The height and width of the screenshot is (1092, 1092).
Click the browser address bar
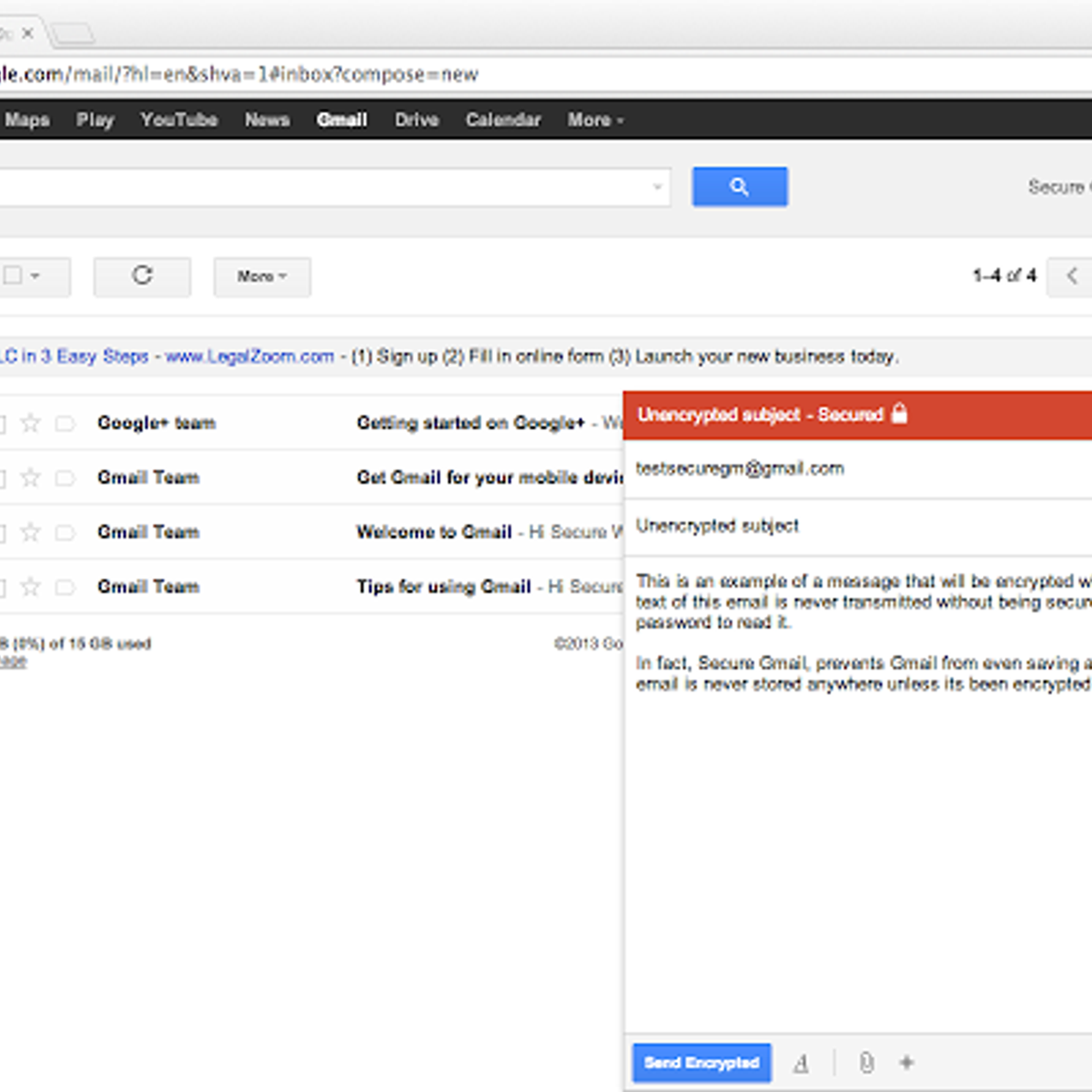pos(546,75)
